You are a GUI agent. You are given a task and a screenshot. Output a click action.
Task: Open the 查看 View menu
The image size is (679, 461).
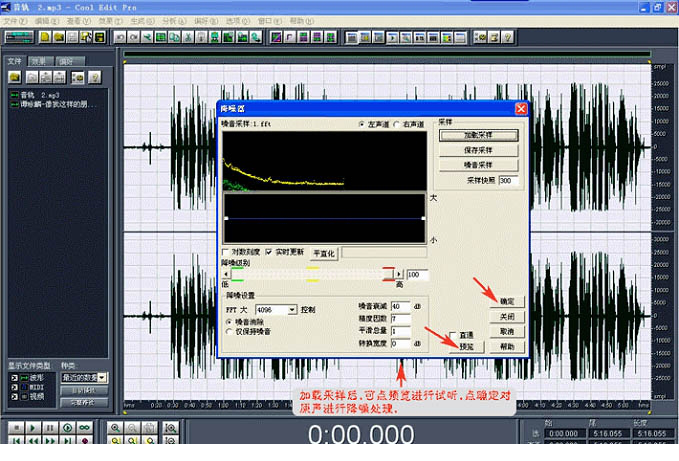[79, 21]
